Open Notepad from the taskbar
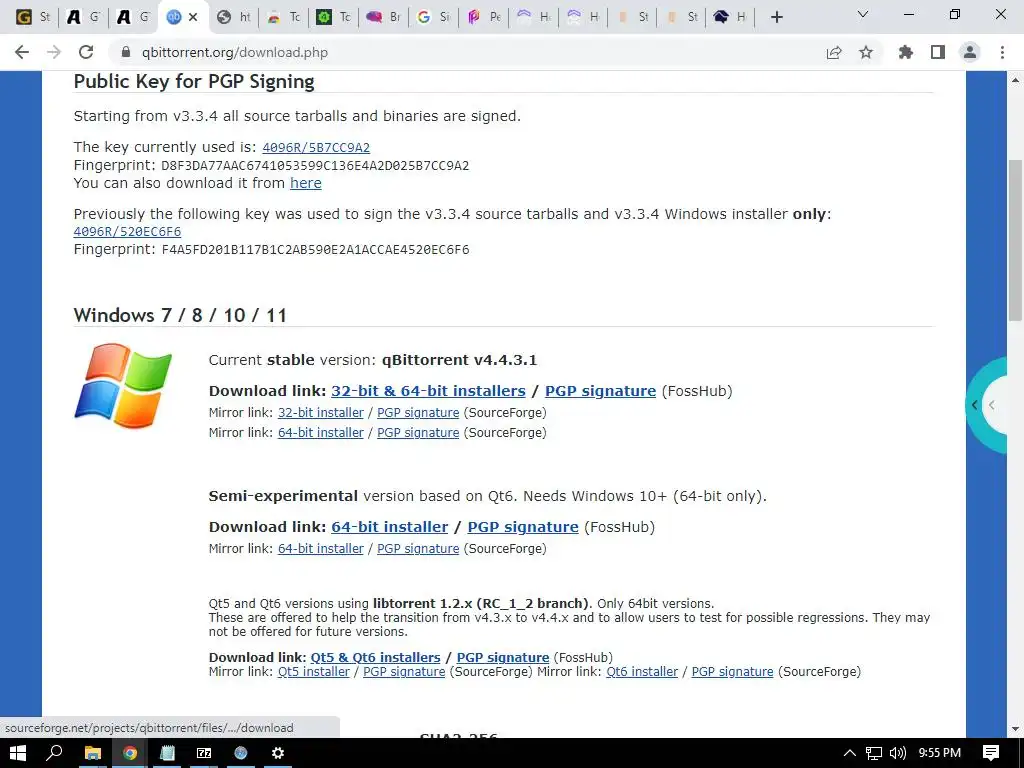 click(x=167, y=753)
